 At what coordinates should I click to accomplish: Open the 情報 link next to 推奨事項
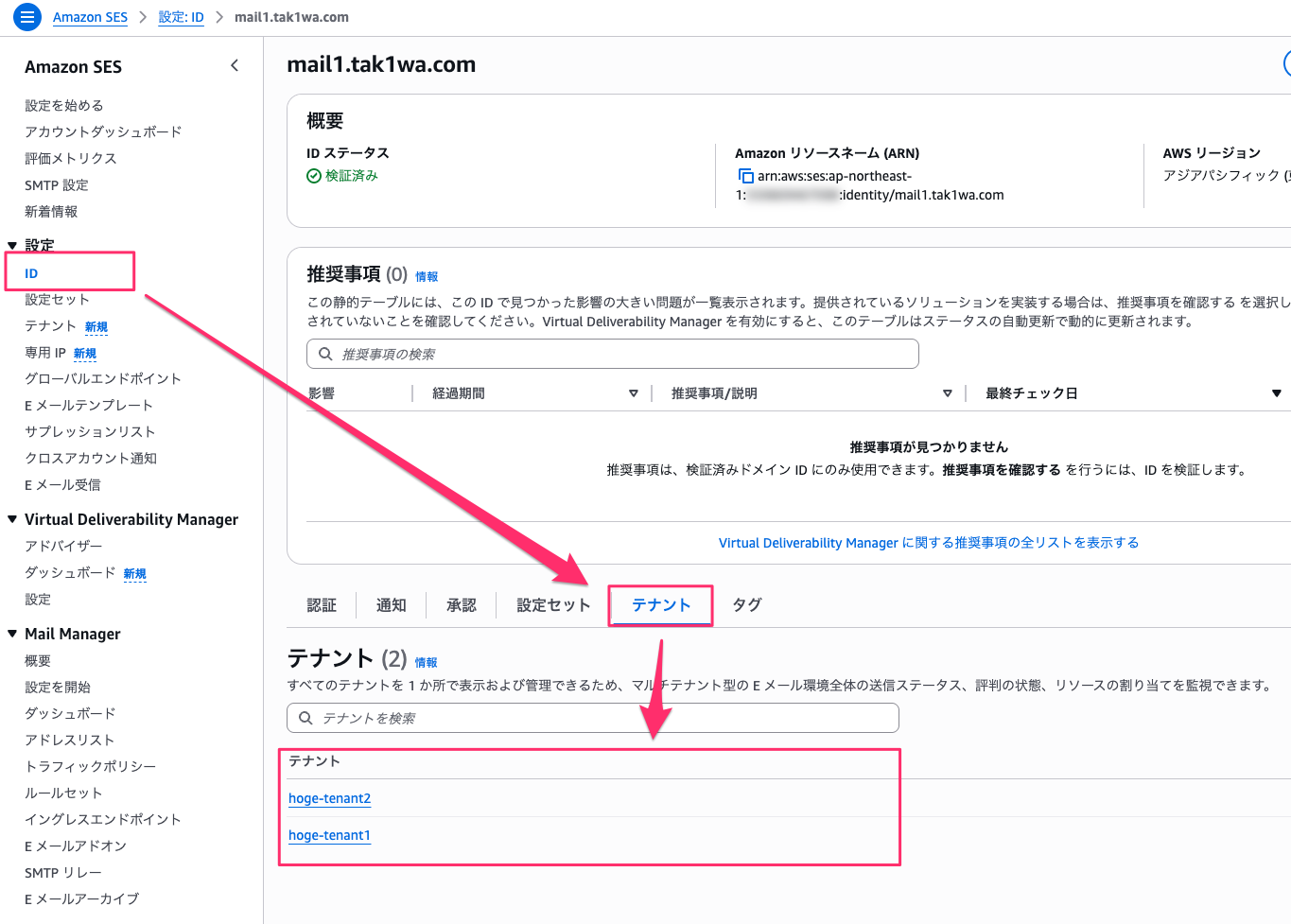[427, 277]
